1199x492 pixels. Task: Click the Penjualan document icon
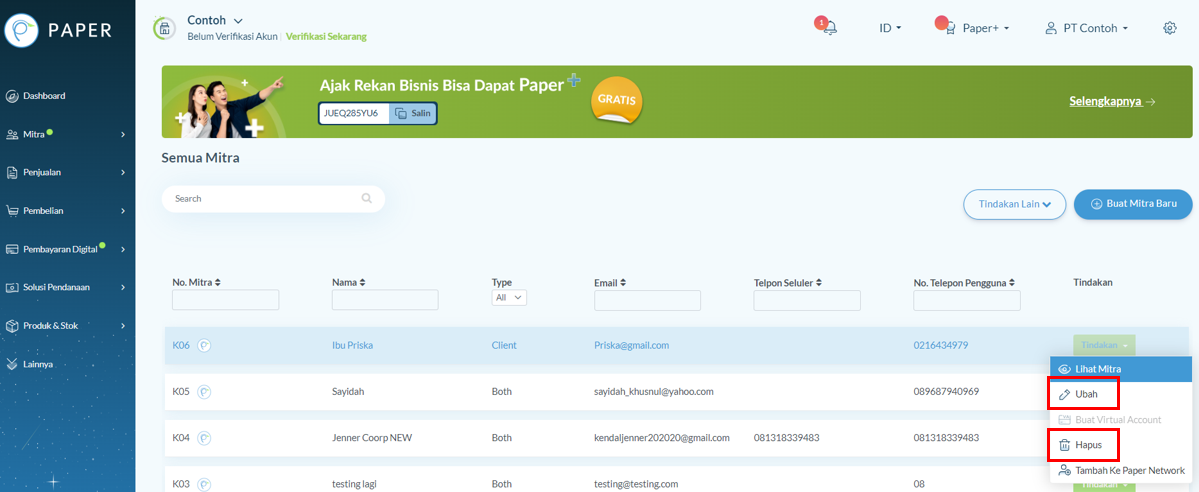pos(11,173)
